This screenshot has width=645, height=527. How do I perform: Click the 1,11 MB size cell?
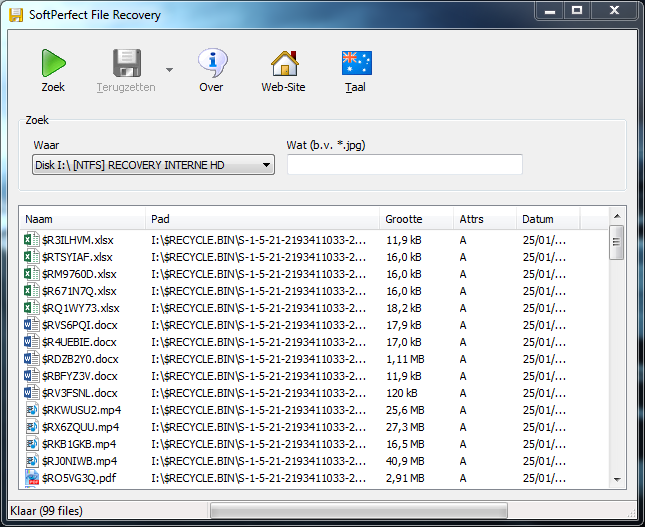tap(405, 359)
